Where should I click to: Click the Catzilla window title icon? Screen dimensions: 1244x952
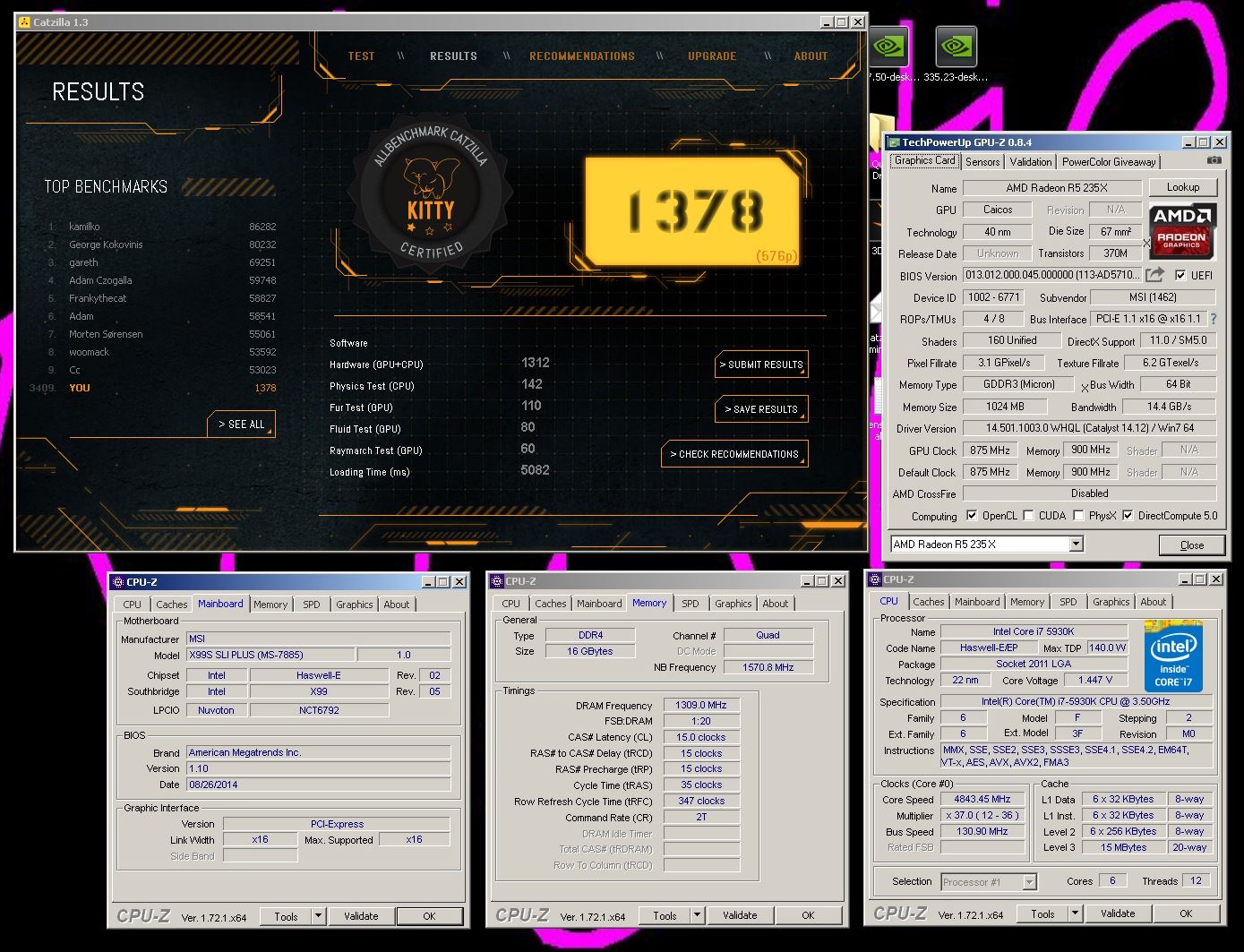(23, 21)
